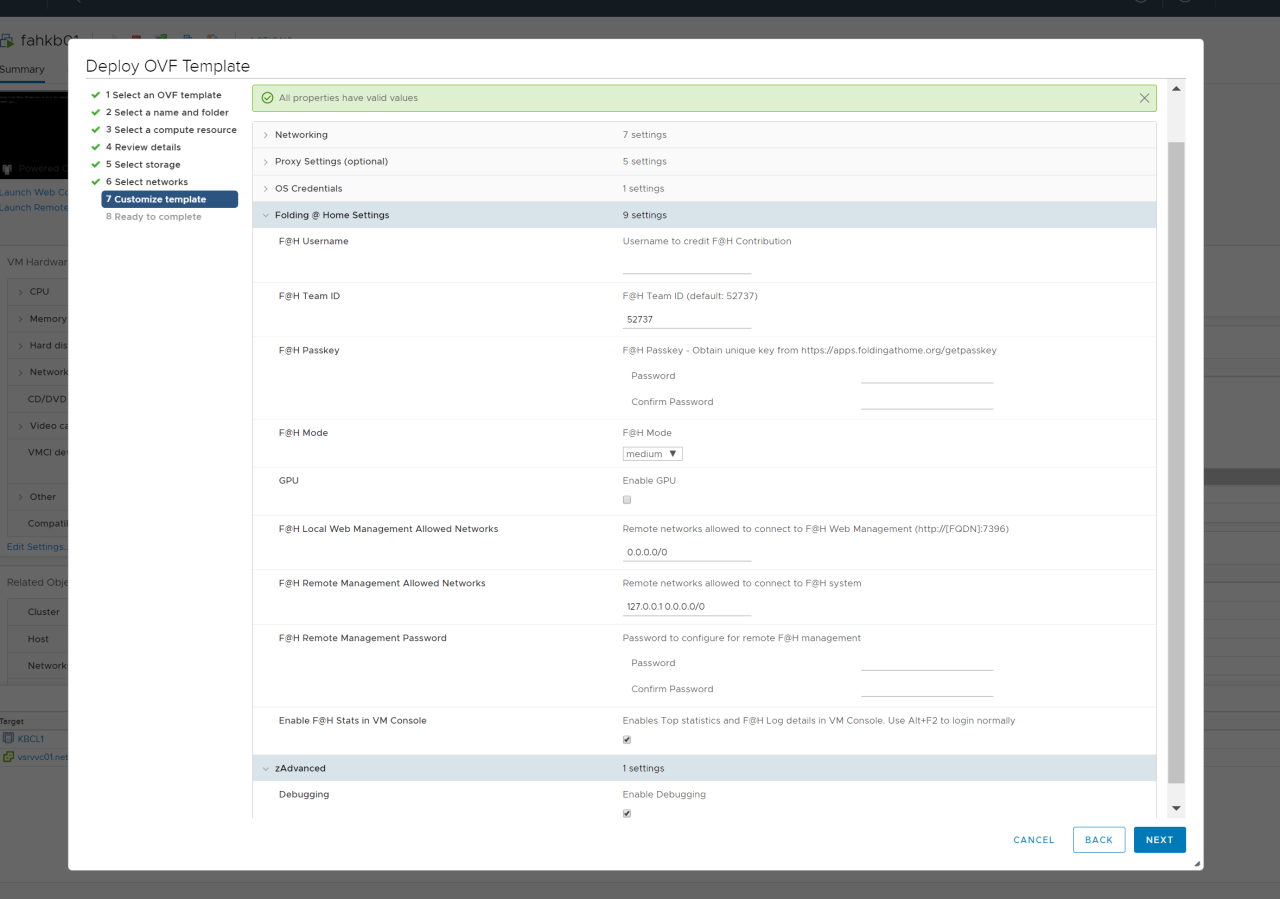Cancel the Deploy OVF Template wizard
This screenshot has width=1280, height=899.
[1034, 840]
